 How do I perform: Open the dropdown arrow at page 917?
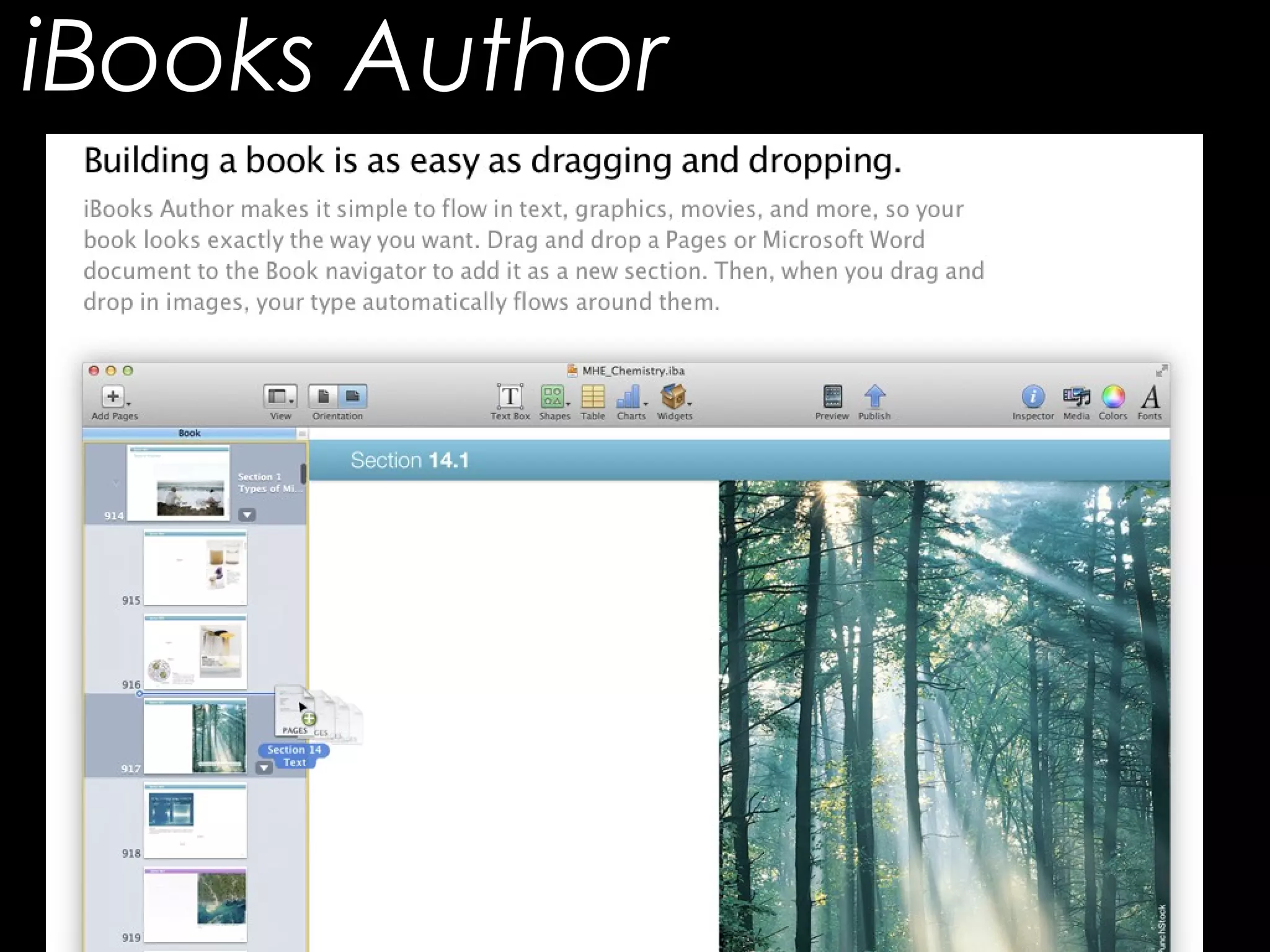(x=264, y=768)
